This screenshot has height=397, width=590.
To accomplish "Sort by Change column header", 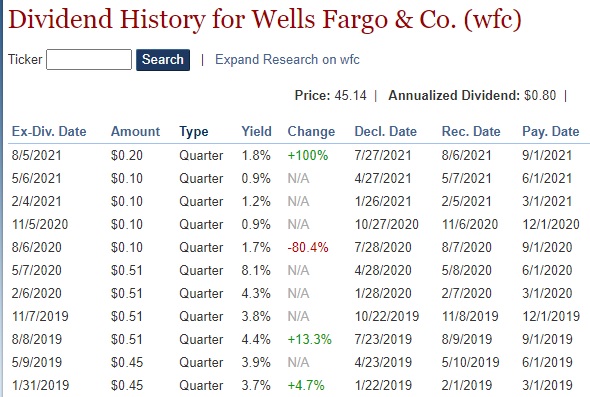I will (x=311, y=132).
